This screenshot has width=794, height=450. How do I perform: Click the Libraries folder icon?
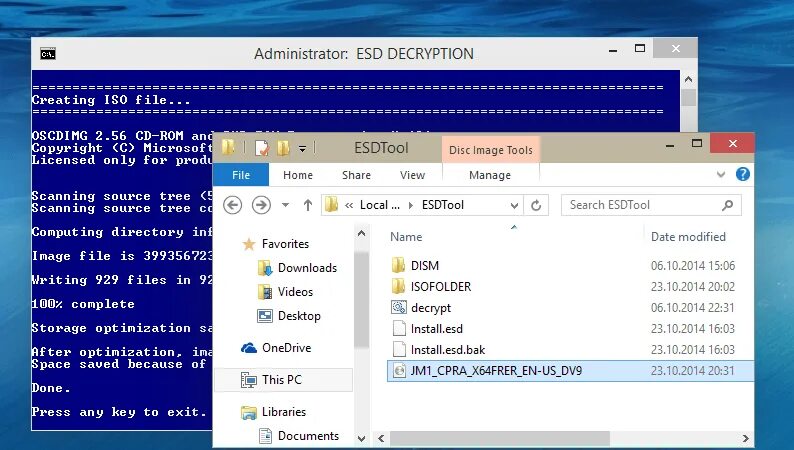(249, 412)
